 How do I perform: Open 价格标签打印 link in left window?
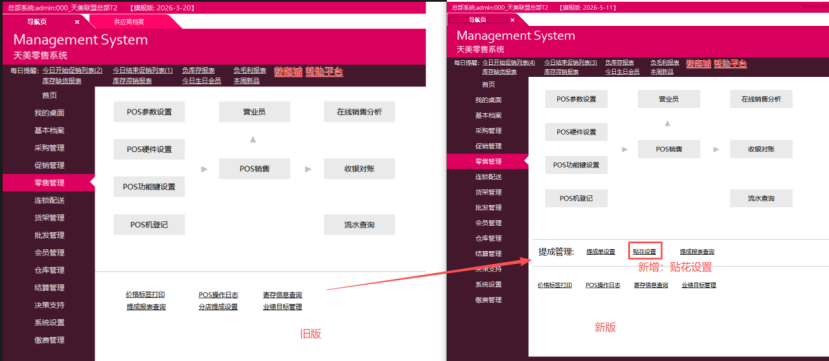pyautogui.click(x=145, y=294)
